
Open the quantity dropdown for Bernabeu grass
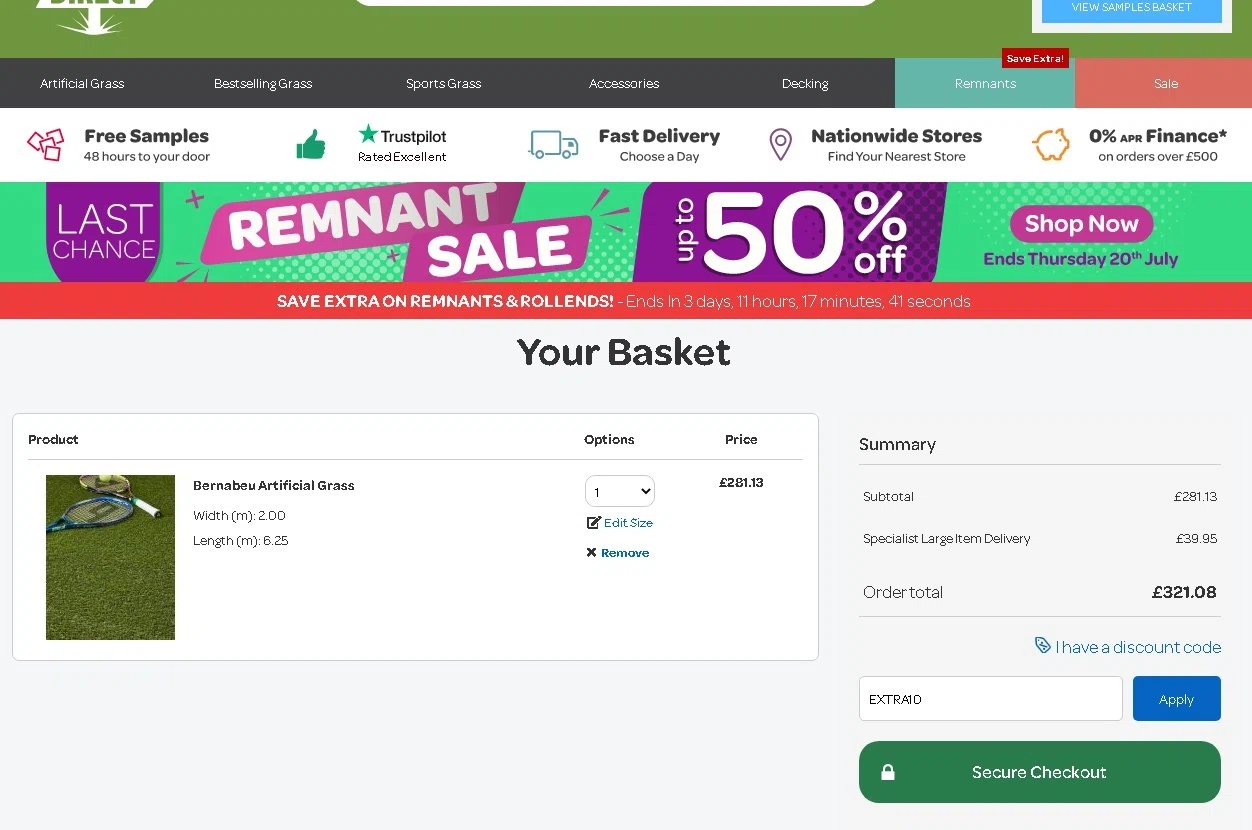pos(620,492)
